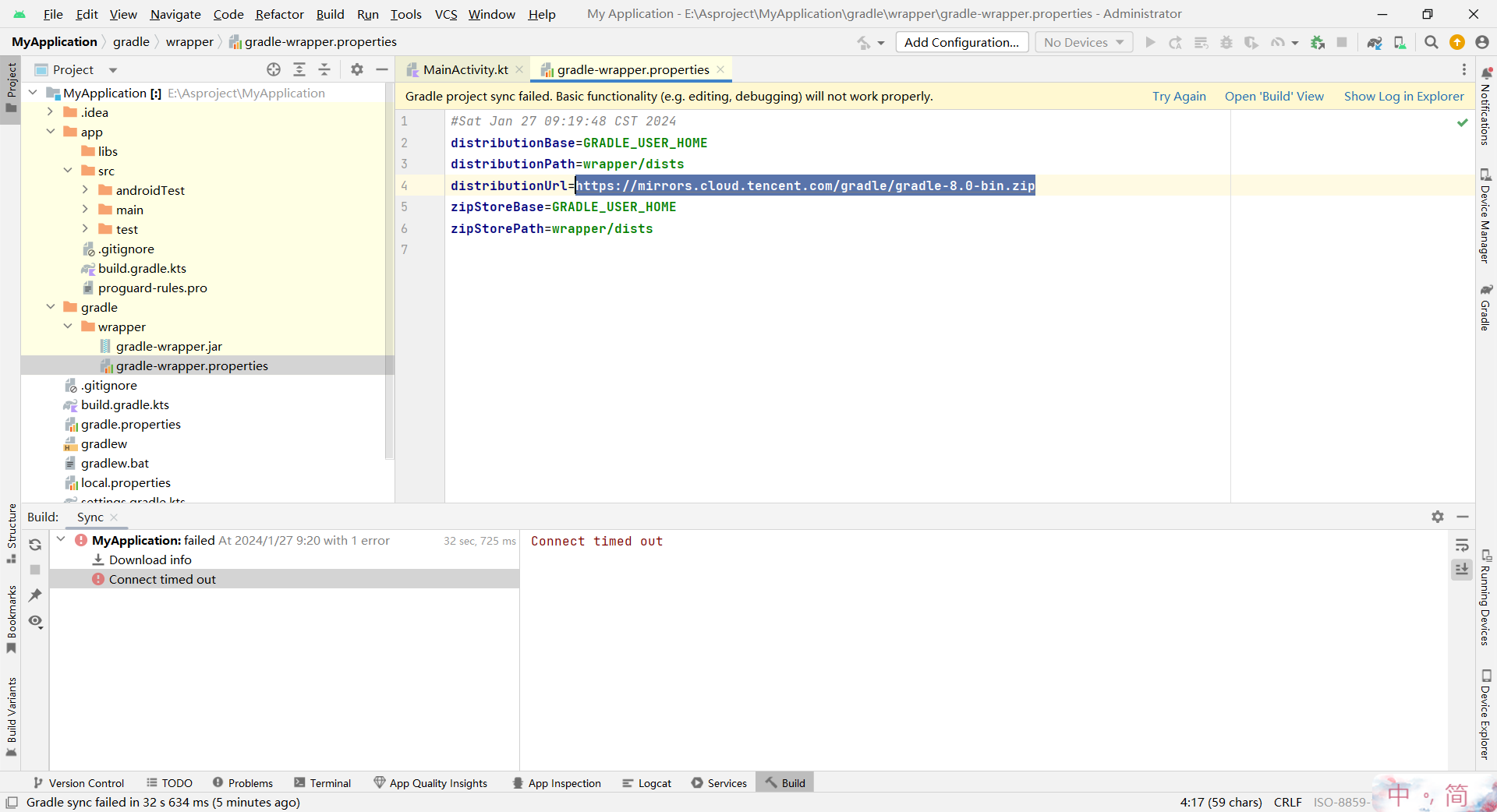The height and width of the screenshot is (812, 1497).
Task: Click the Stop square icon in toolbar
Action: coord(1342,43)
